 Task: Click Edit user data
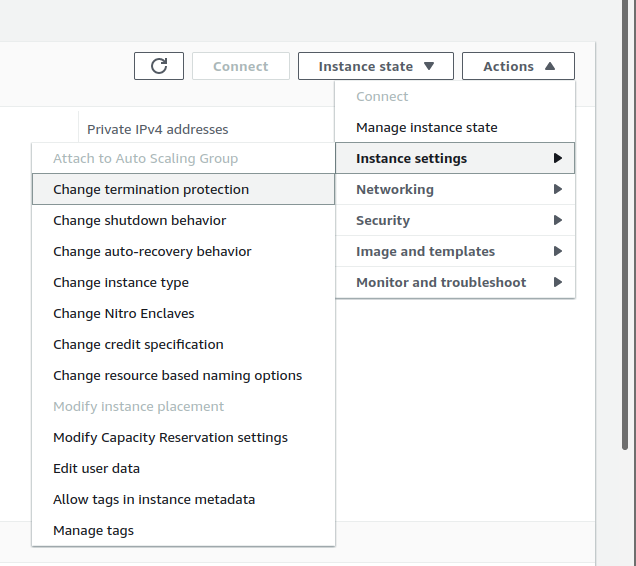pyautogui.click(x=96, y=468)
